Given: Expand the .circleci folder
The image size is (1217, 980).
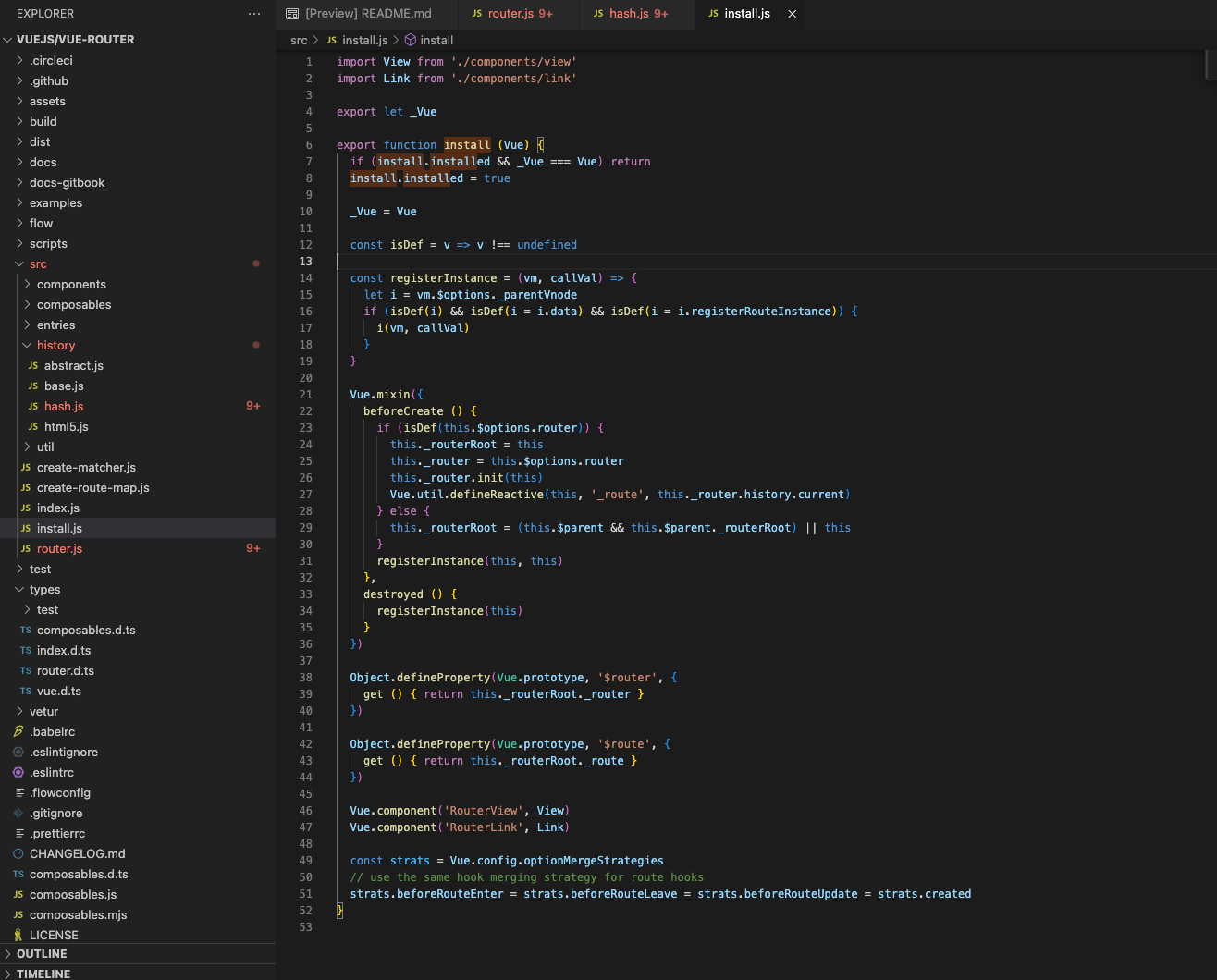Looking at the screenshot, I should 20,61.
